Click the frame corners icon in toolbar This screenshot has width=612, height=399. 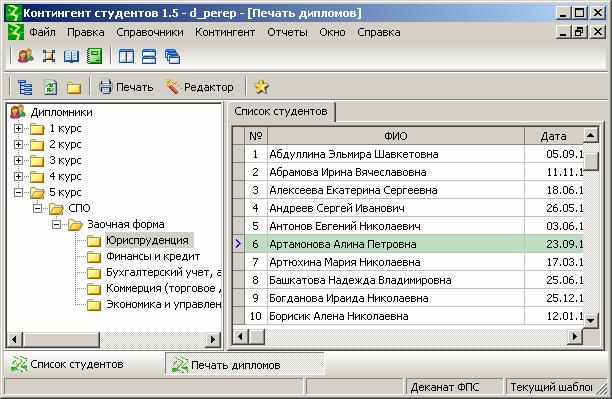coord(48,56)
